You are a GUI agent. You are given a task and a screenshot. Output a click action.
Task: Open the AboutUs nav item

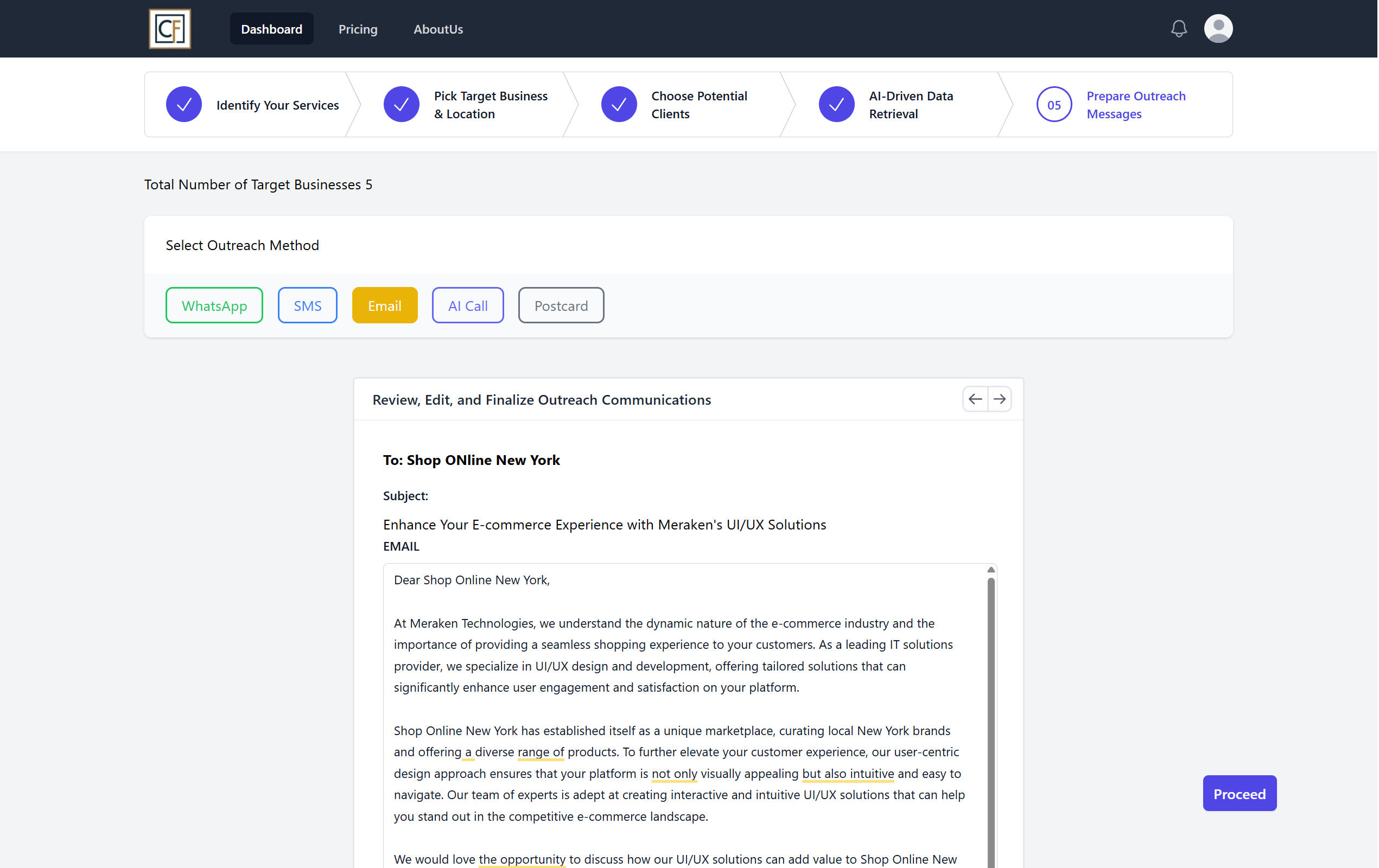click(x=438, y=29)
